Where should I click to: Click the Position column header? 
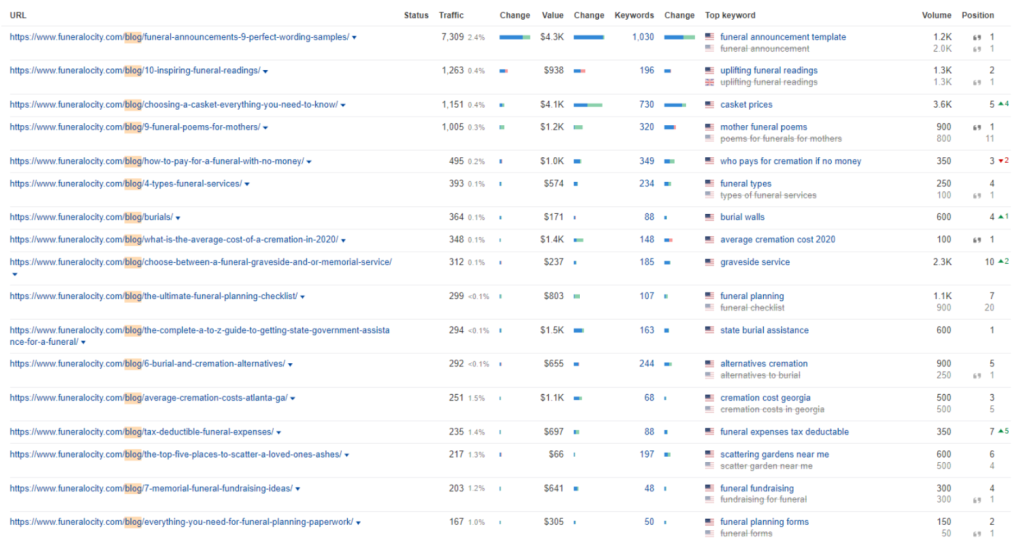(978, 15)
